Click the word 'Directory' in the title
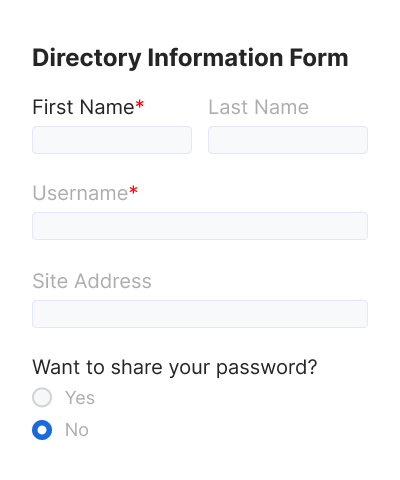Image resolution: width=400 pixels, height=480 pixels. (87, 59)
